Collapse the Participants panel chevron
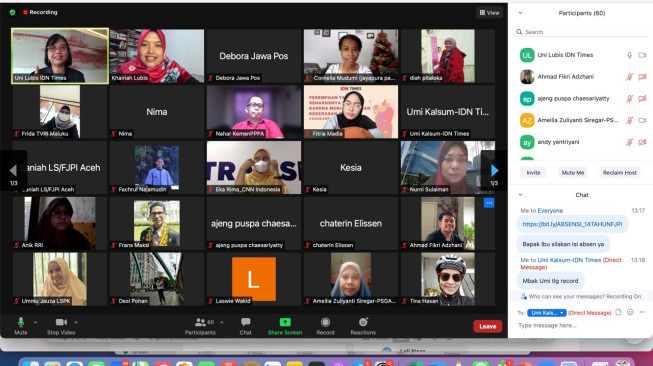The image size is (653, 366). pyautogui.click(x=520, y=13)
